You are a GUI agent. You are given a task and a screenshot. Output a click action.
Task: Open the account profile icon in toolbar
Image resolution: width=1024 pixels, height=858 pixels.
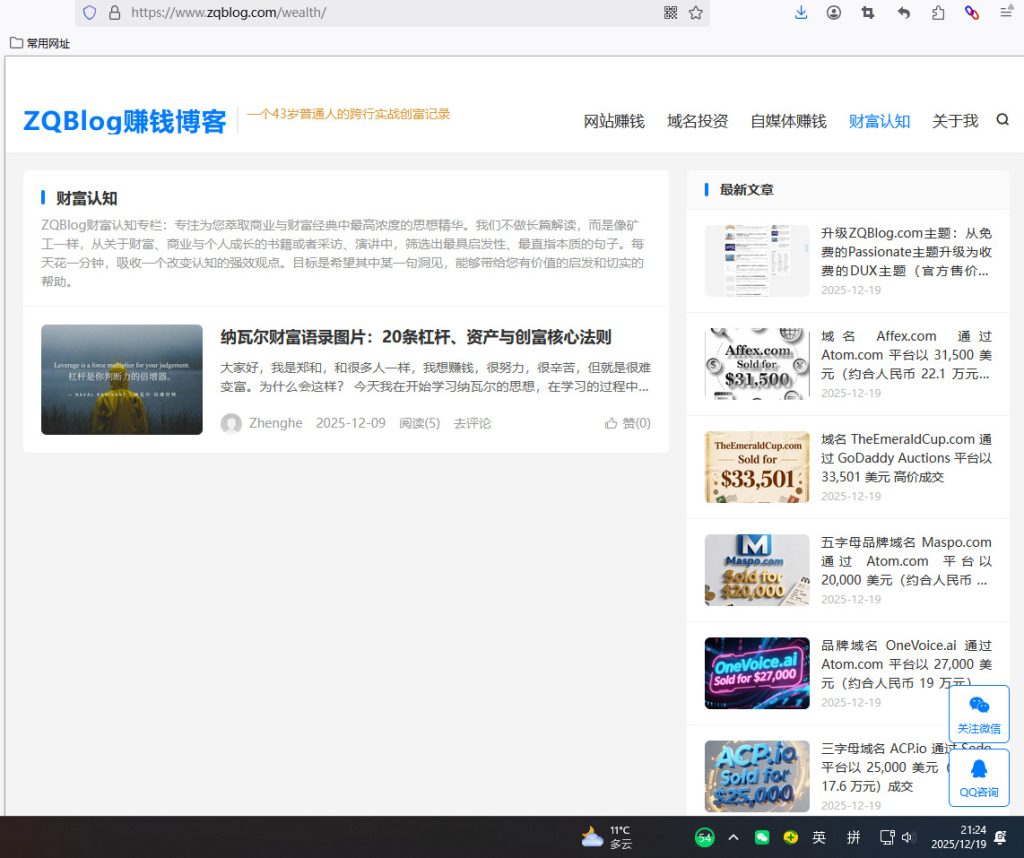(833, 12)
